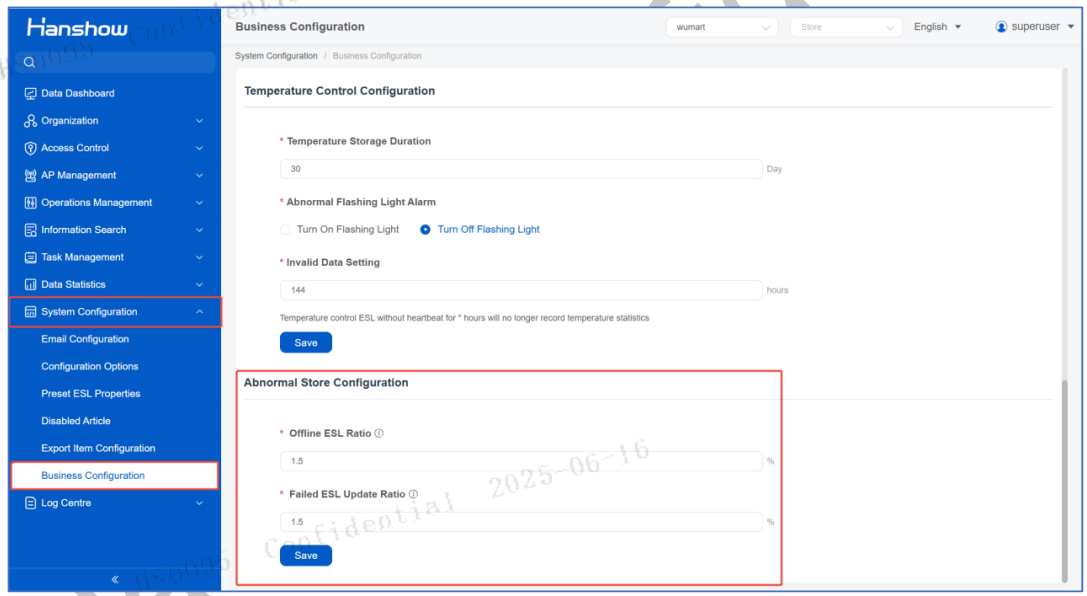Click the System Configuration icon
Image resolution: width=1087 pixels, height=596 pixels.
(31, 312)
